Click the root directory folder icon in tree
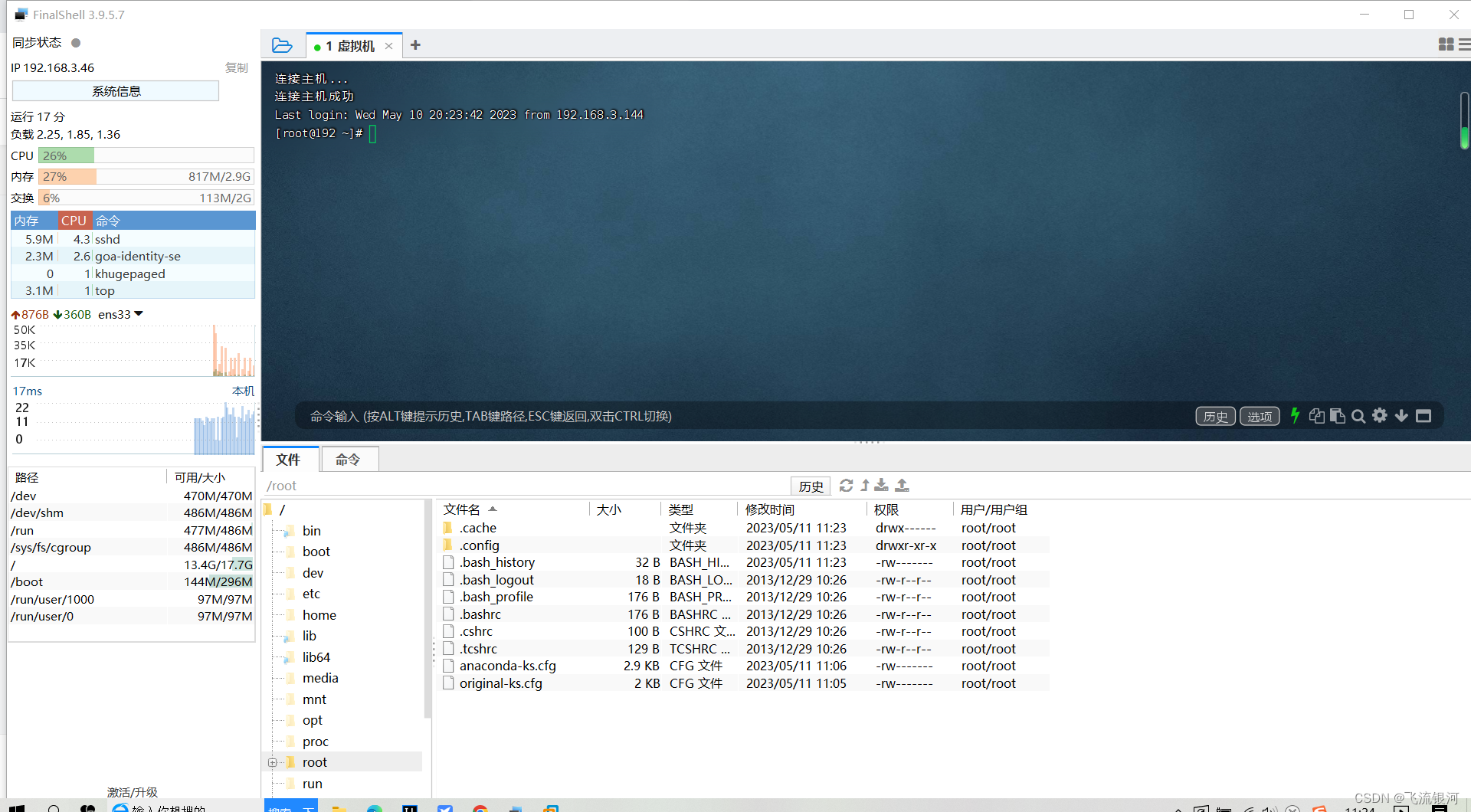 click(x=290, y=762)
